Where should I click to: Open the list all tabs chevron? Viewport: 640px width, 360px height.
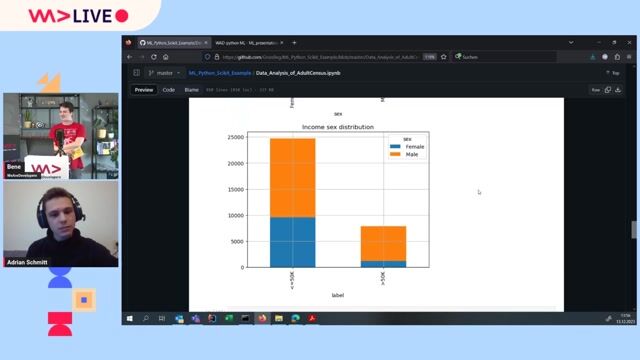tap(571, 42)
